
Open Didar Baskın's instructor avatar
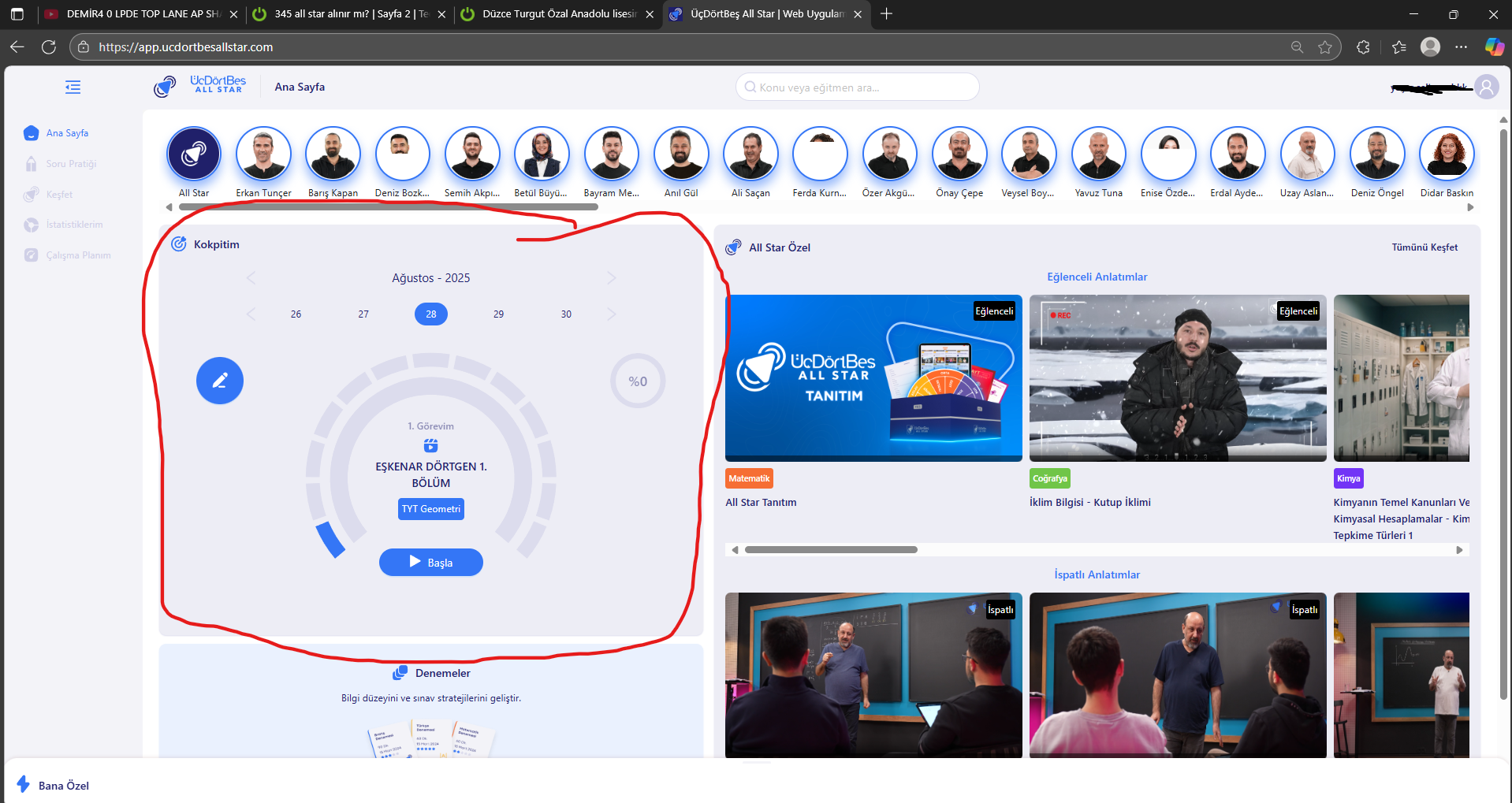point(1447,154)
